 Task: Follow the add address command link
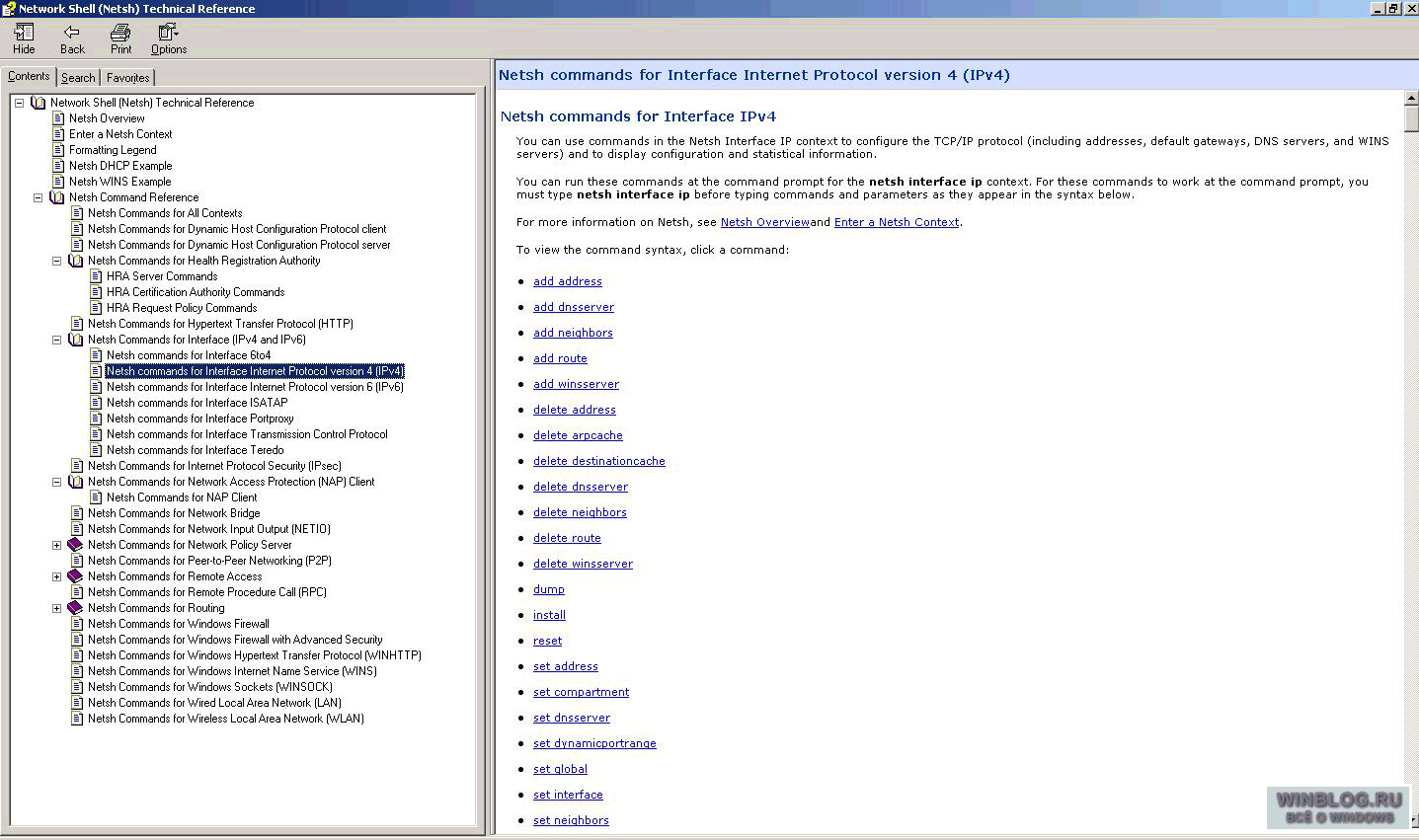coord(568,281)
